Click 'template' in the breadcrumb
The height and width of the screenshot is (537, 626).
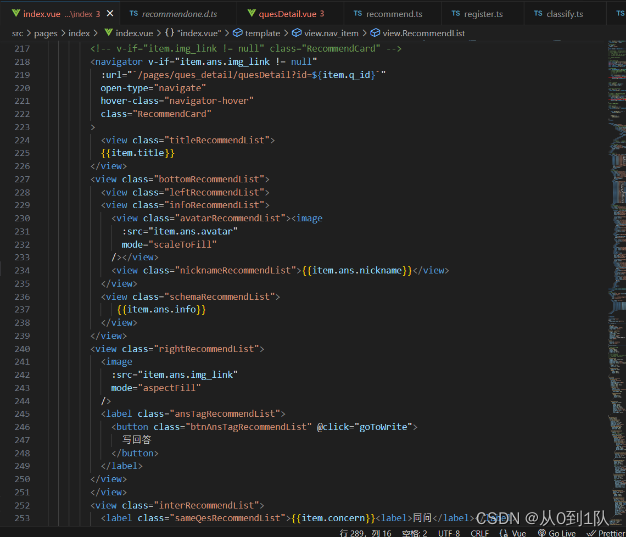262,33
